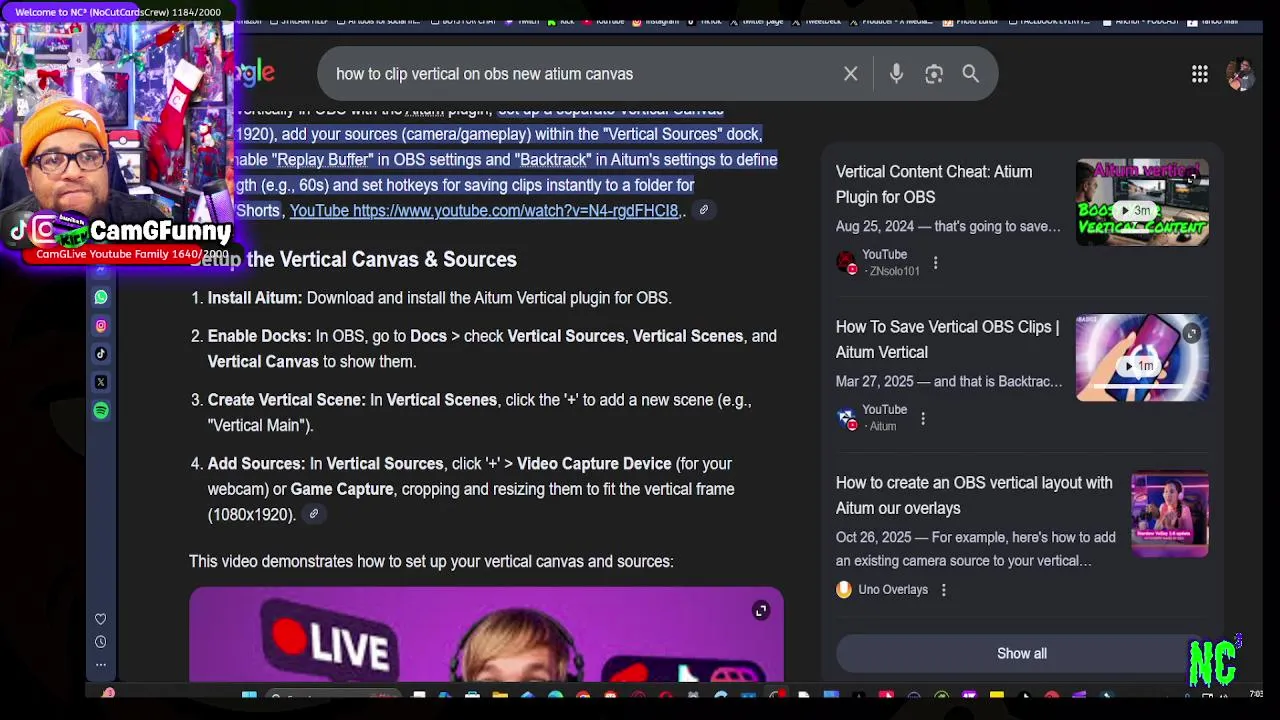Click the highlighted 'Replay Buffer' text
Image resolution: width=1280 pixels, height=720 pixels.
pyautogui.click(x=323, y=160)
